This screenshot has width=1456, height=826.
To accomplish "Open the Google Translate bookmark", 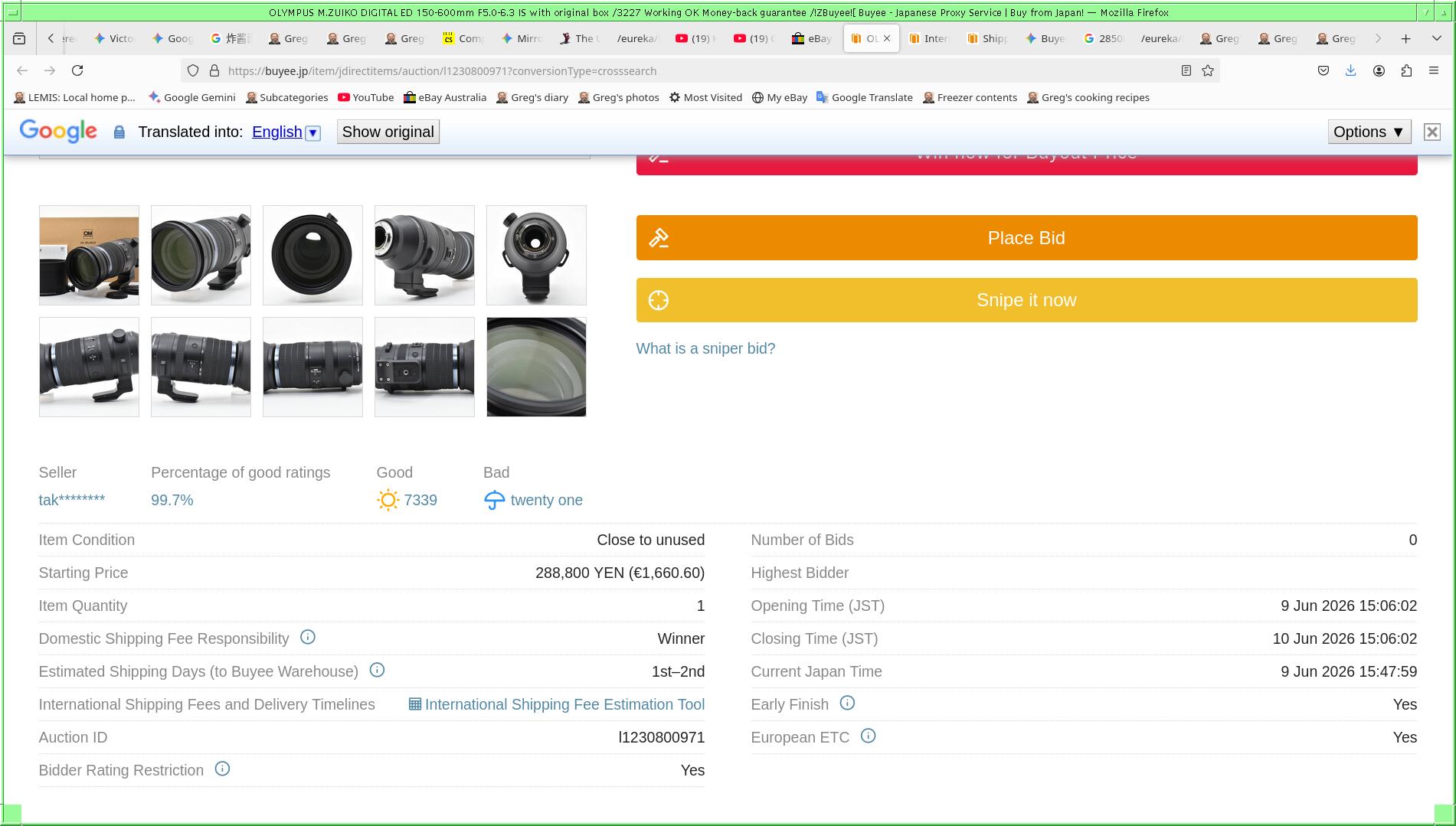I will [x=865, y=97].
